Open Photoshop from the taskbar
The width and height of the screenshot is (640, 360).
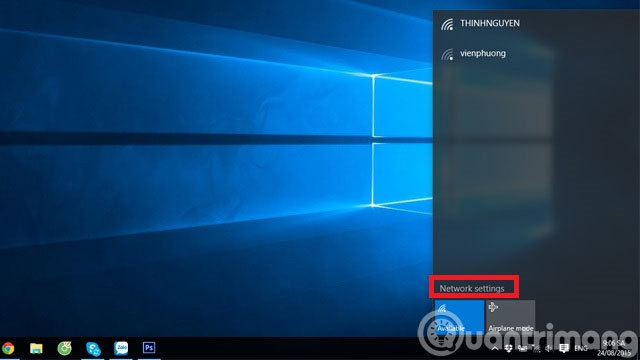click(x=149, y=348)
